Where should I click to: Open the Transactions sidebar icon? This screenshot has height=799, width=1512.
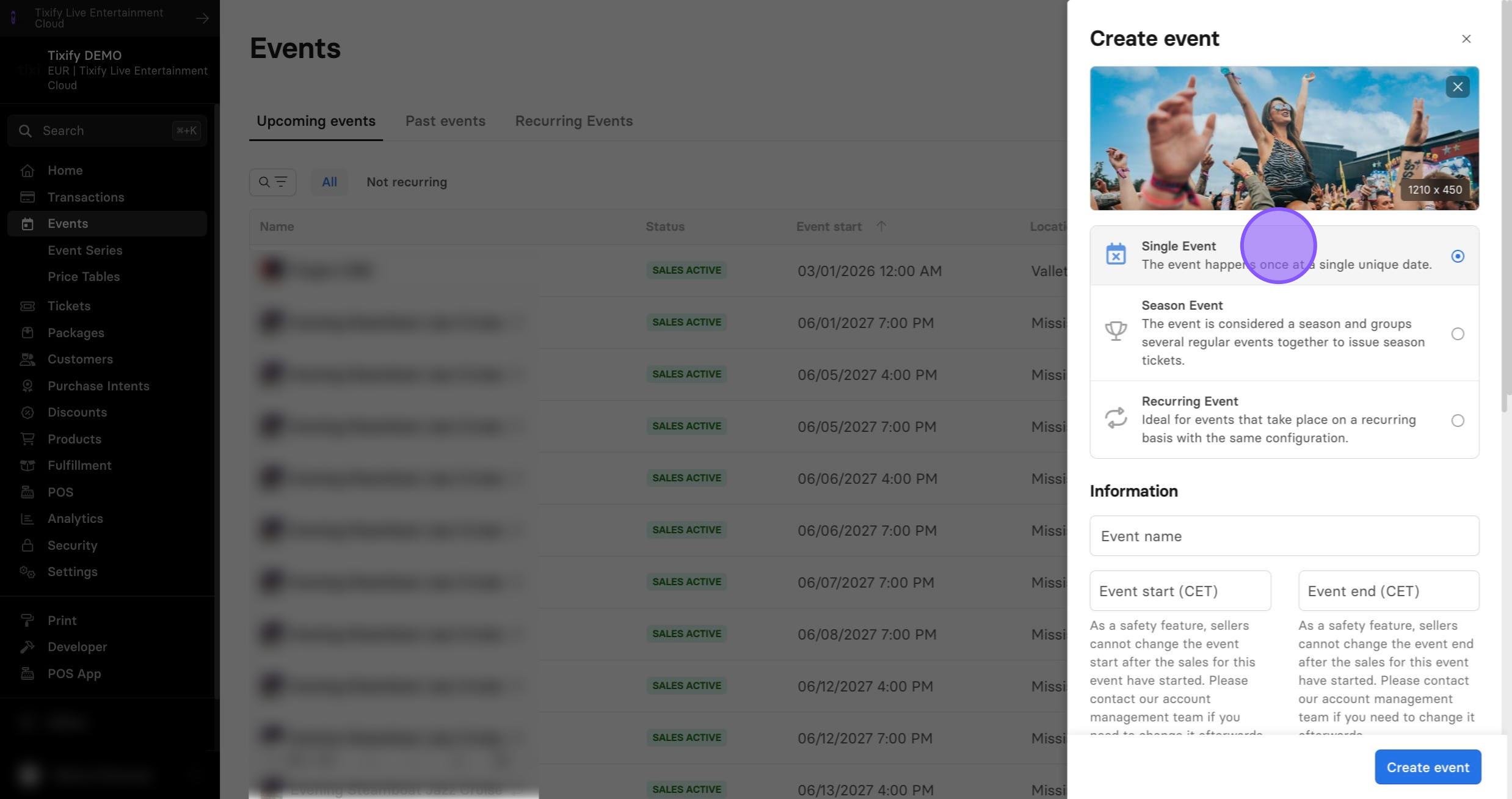[27, 197]
